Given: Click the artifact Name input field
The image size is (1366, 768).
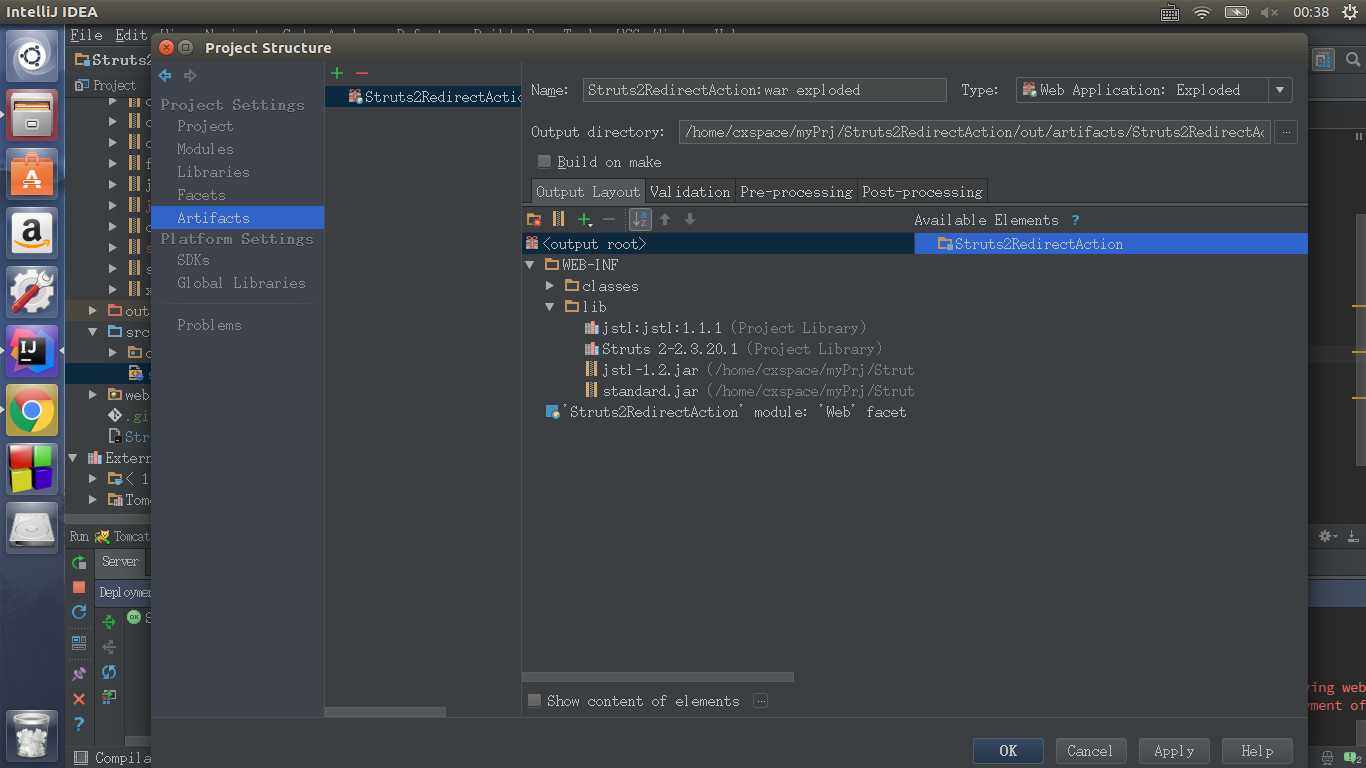Looking at the screenshot, I should [764, 90].
